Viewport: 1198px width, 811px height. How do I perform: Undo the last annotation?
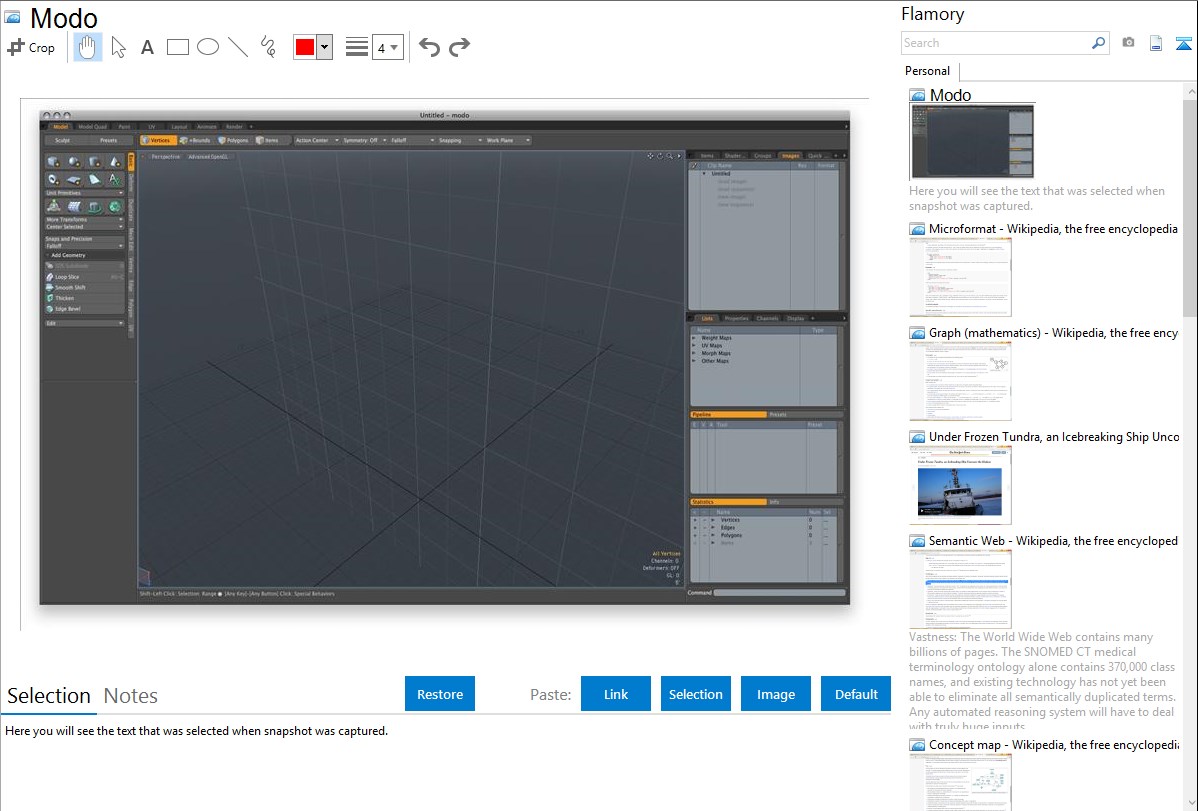click(429, 47)
